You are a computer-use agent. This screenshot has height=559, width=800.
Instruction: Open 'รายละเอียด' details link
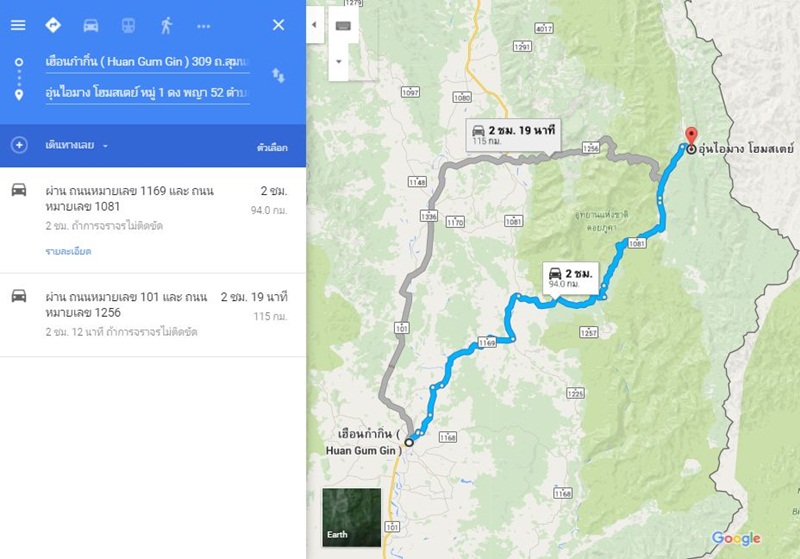tap(68, 251)
